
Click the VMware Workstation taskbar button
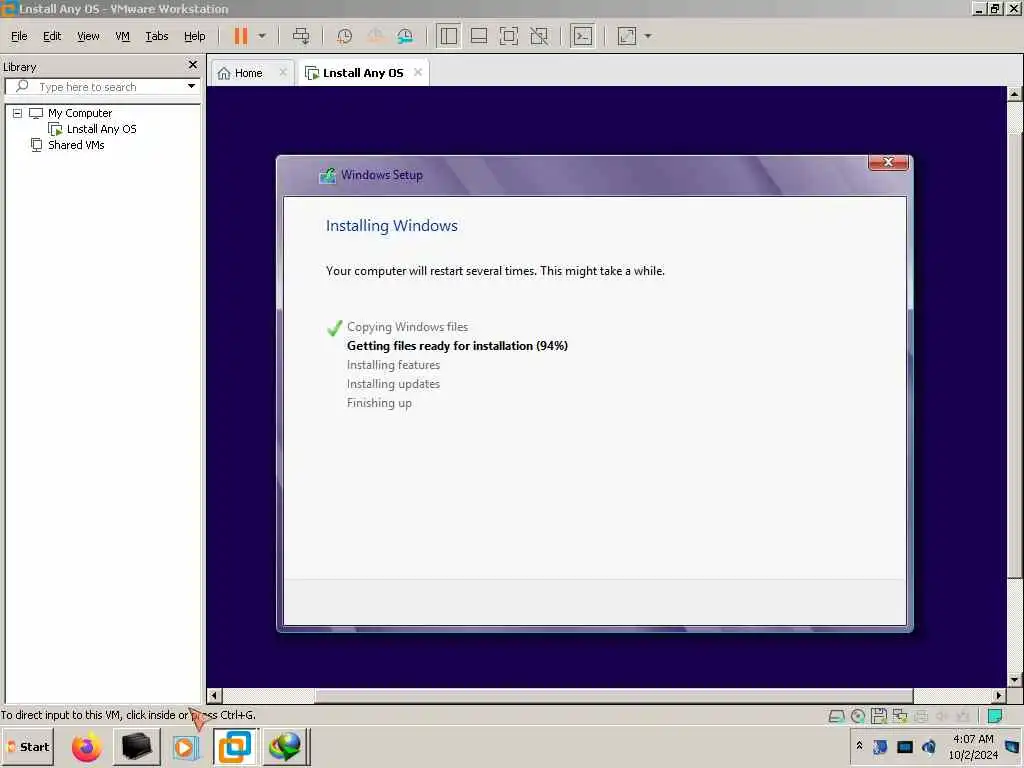pos(234,746)
